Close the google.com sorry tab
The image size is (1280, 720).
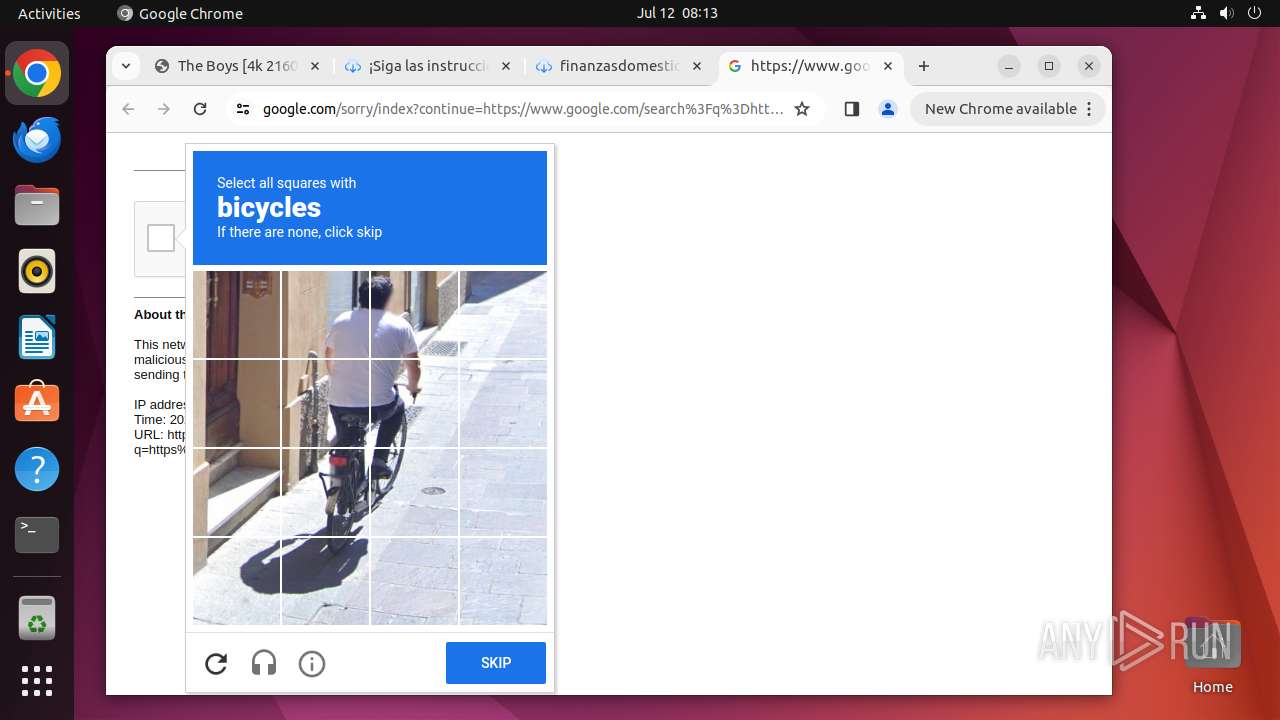tap(887, 66)
